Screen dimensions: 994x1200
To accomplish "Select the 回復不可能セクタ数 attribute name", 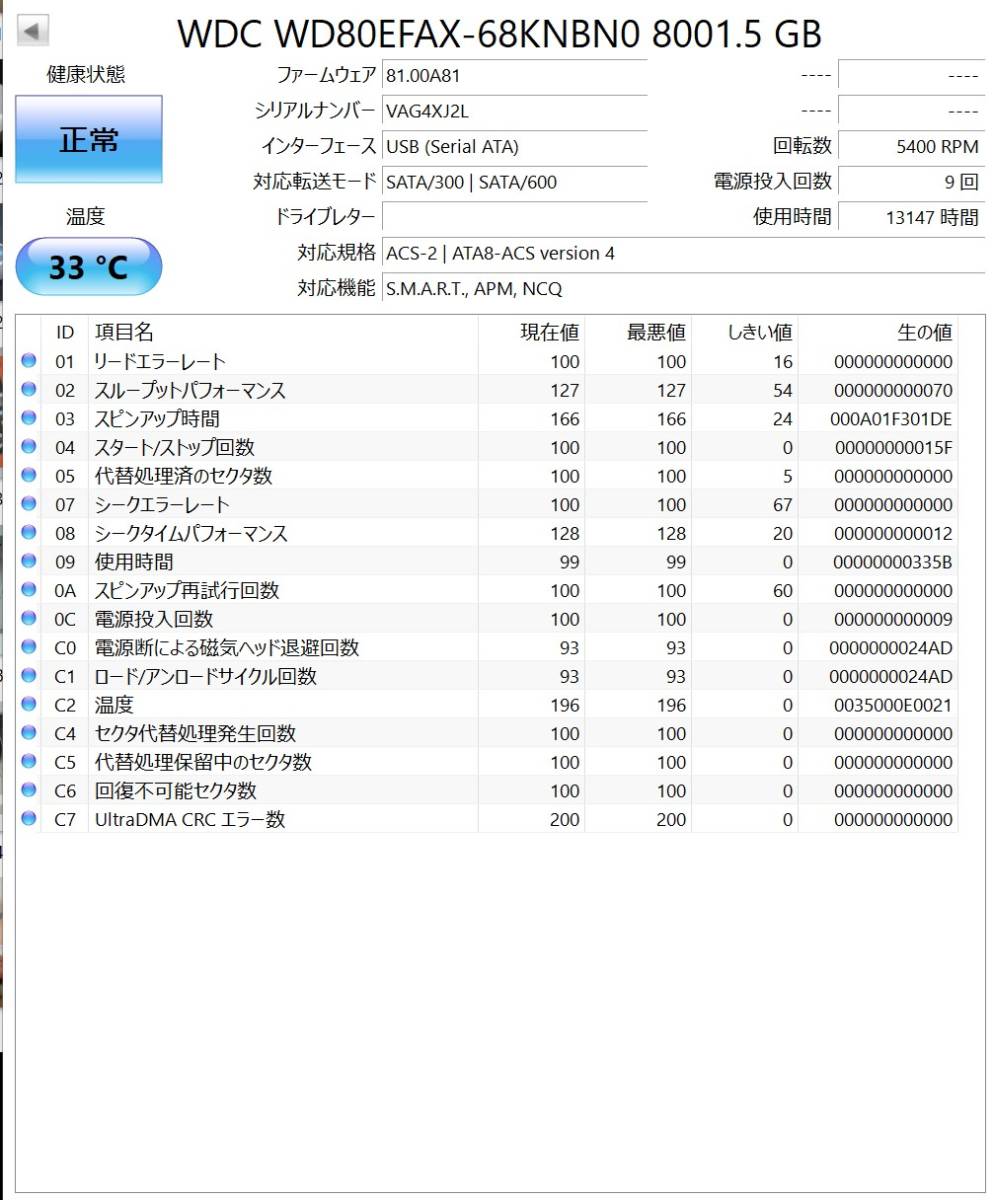I will coord(176,791).
